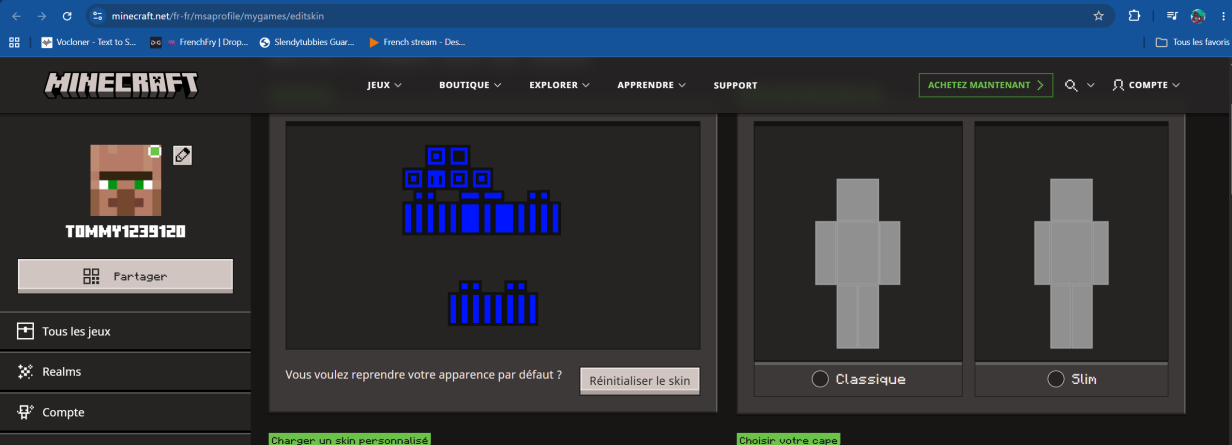Click the villager profile avatar
The width and height of the screenshot is (1232, 445).
pos(126,180)
